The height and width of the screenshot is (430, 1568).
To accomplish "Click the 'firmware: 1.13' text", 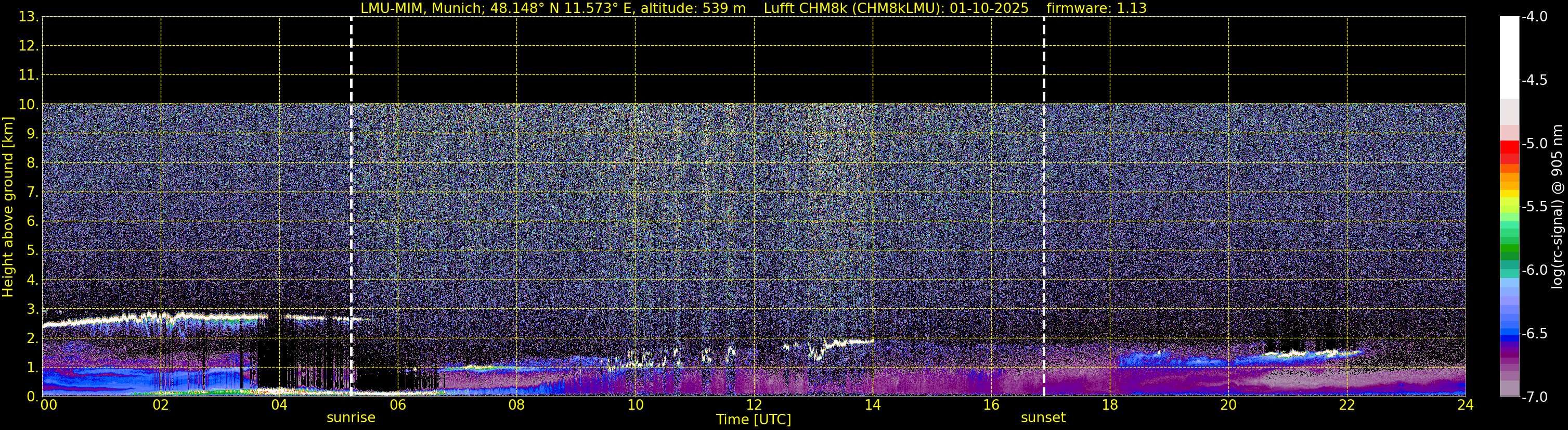I will (x=1096, y=8).
